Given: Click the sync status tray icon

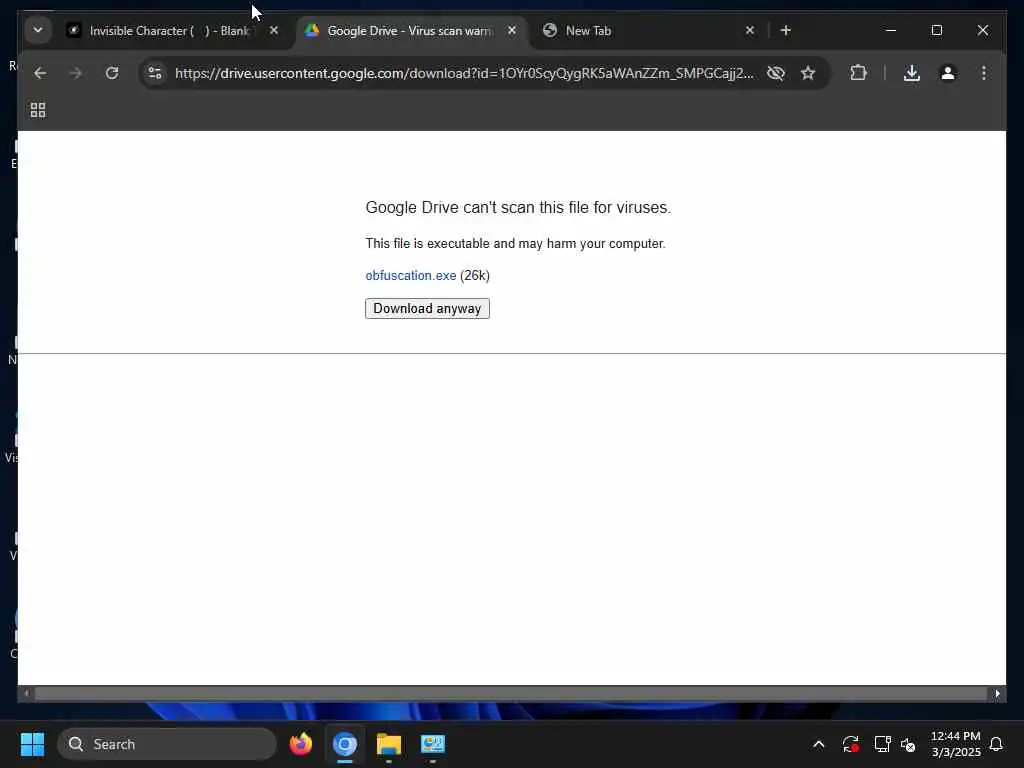Looking at the screenshot, I should pos(850,744).
